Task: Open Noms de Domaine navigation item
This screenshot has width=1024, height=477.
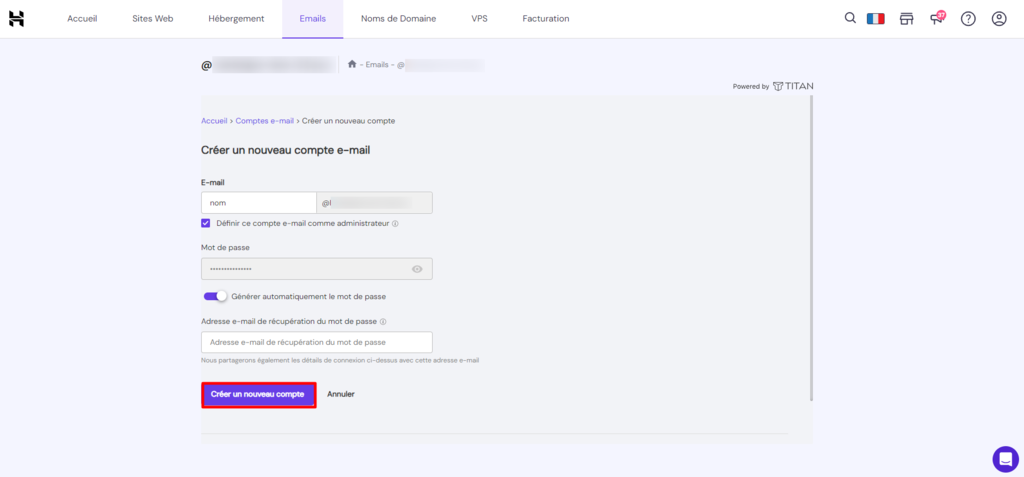Action: coord(398,19)
